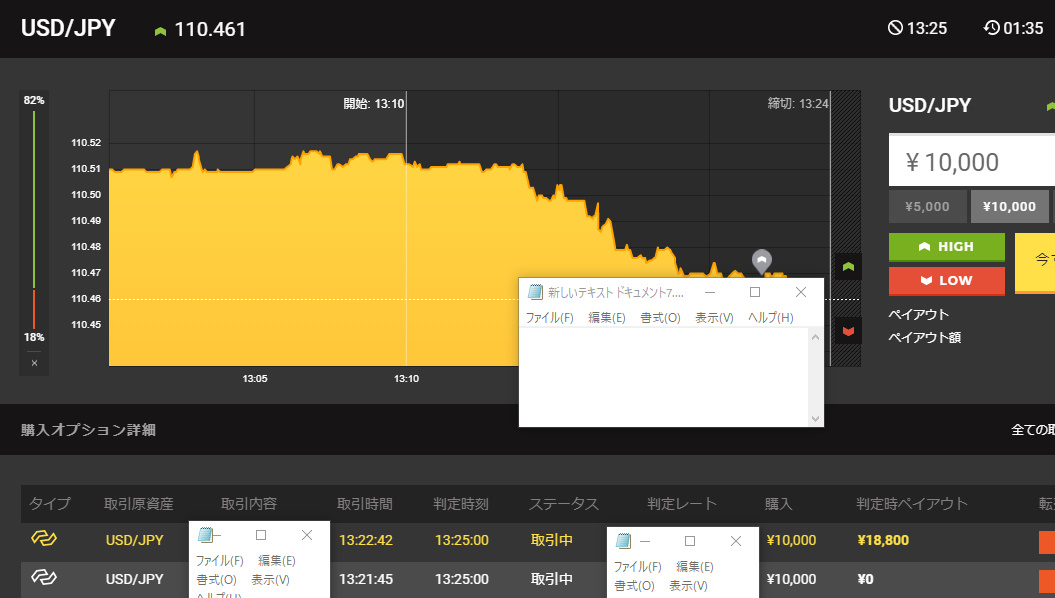This screenshot has width=1055, height=598.
Task: Click the 判定時刻 column header
Action: (x=461, y=504)
